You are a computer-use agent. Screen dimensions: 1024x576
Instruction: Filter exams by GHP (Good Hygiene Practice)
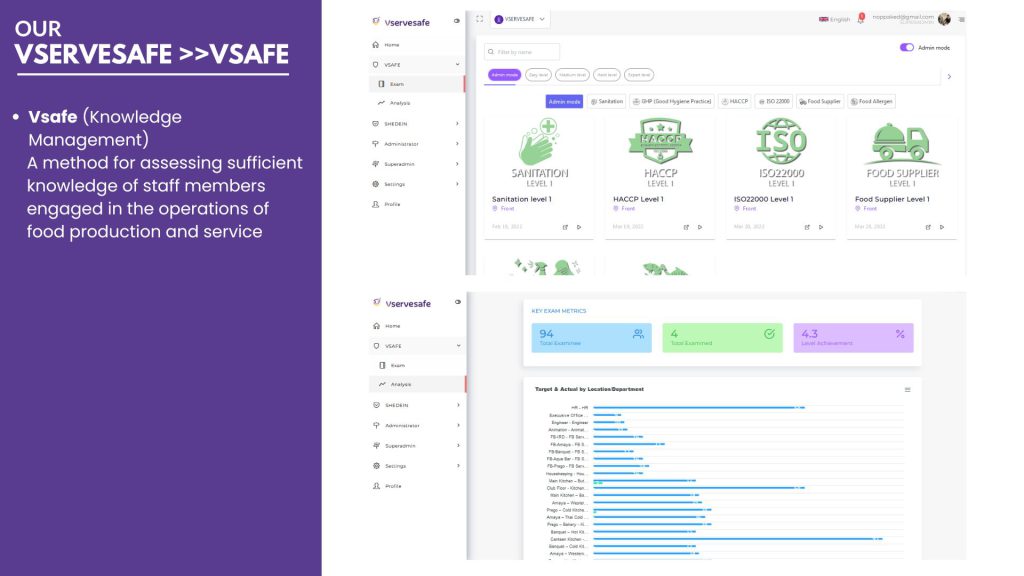tap(672, 101)
